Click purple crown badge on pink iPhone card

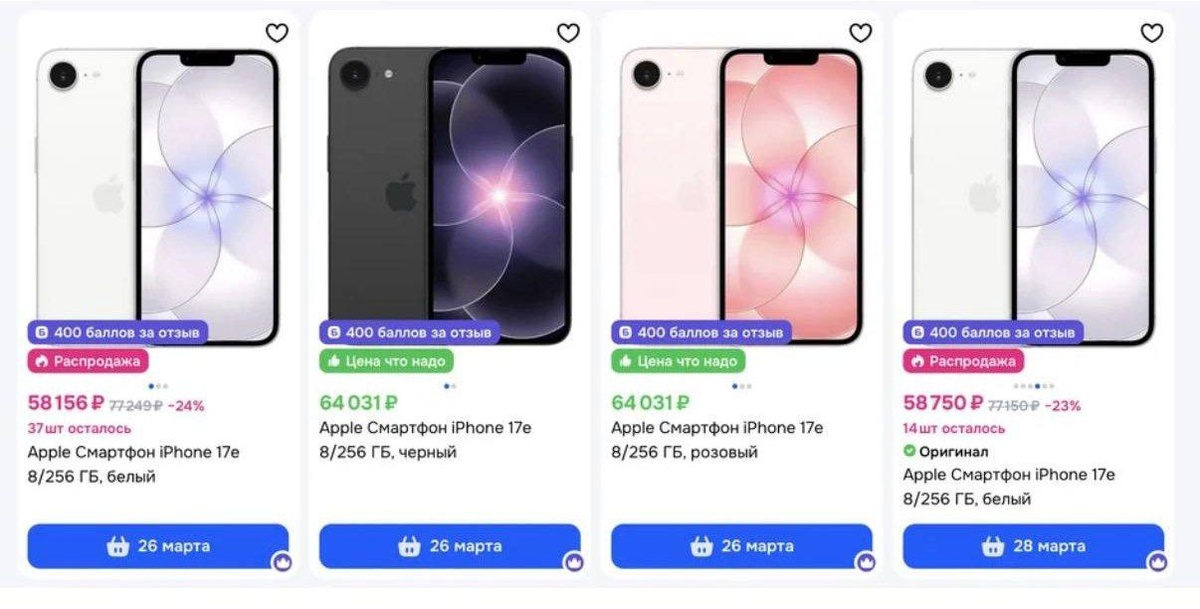866,562
